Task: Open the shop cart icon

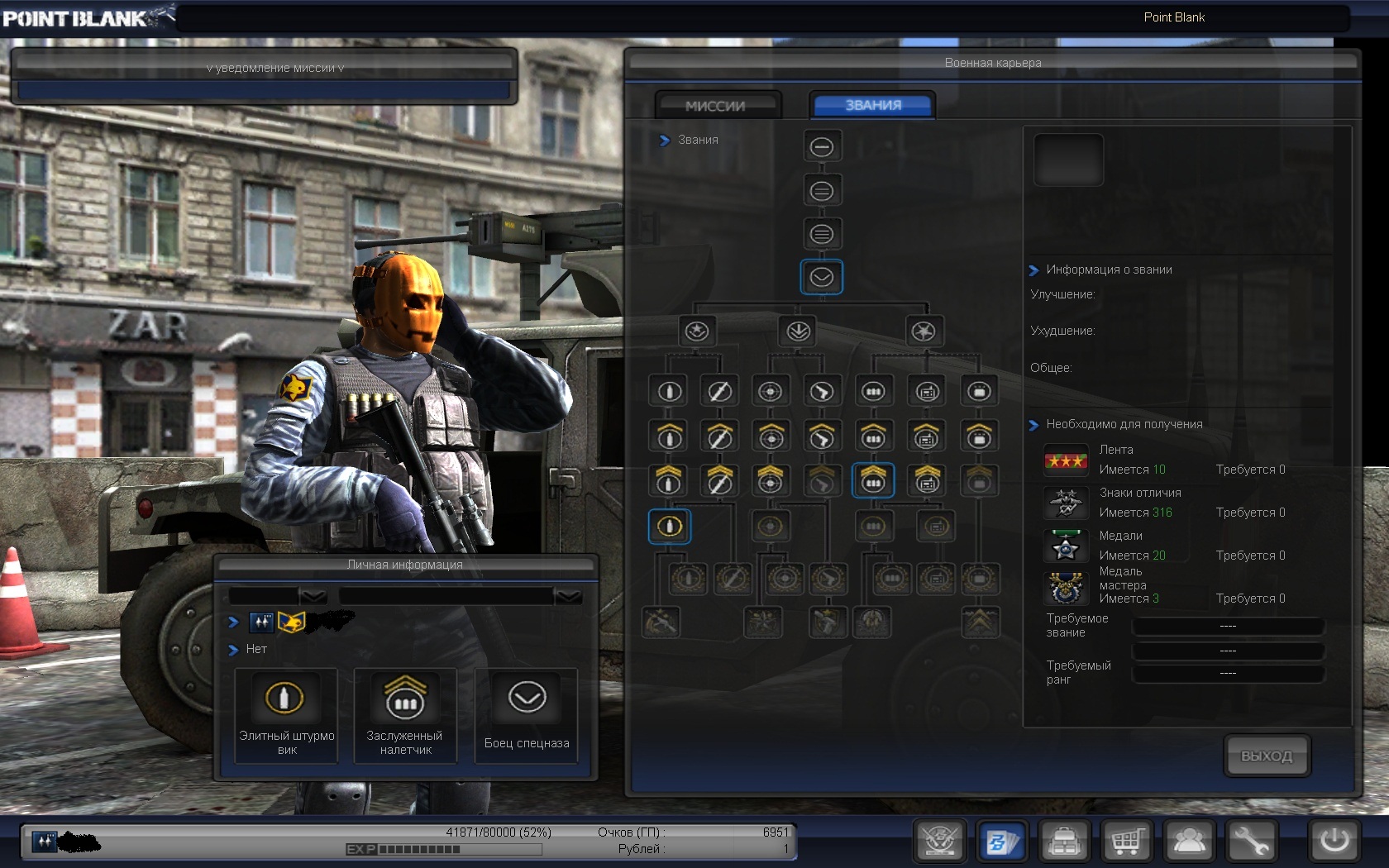Action: pos(1126,842)
